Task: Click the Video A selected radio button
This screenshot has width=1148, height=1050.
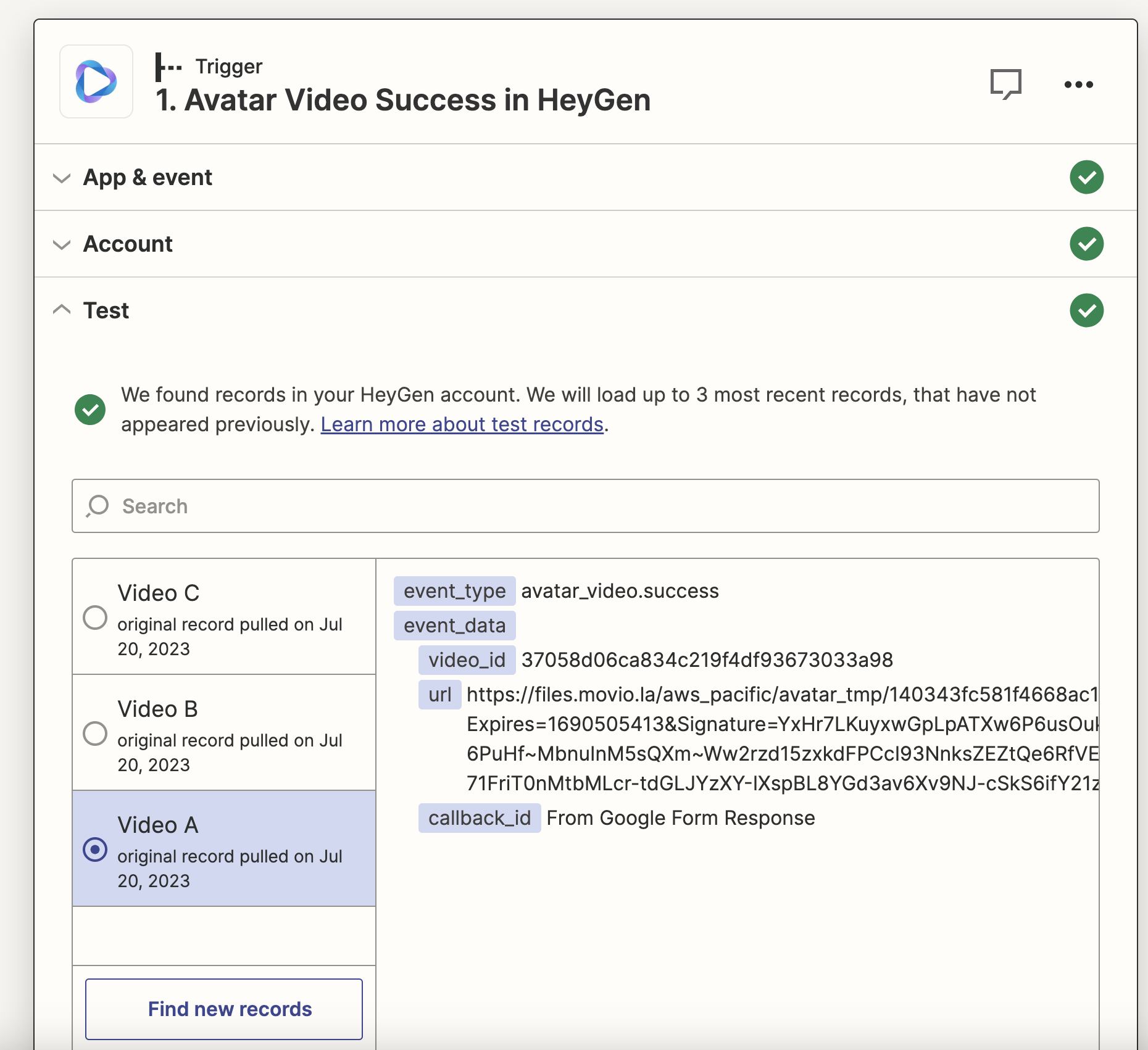Action: tap(95, 850)
